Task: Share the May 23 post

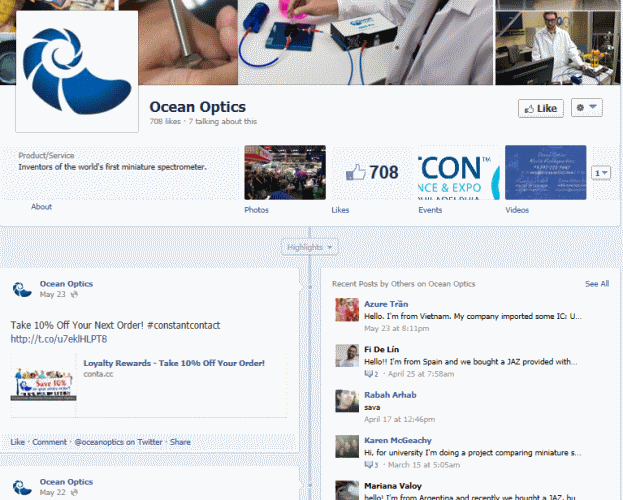Action: click(x=180, y=442)
